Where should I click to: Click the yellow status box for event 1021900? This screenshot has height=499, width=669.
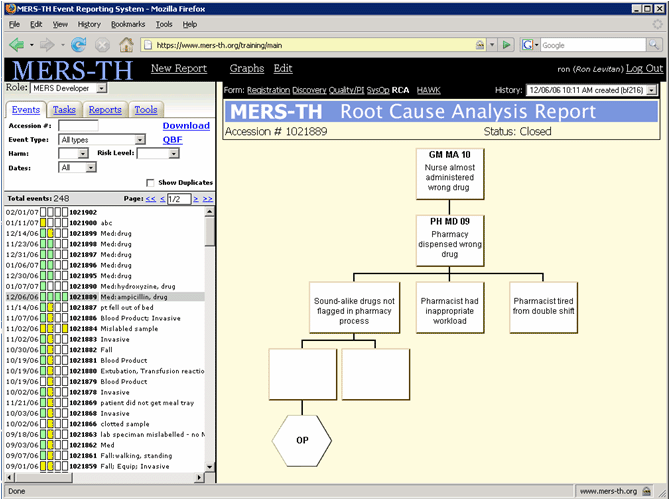[x=43, y=223]
